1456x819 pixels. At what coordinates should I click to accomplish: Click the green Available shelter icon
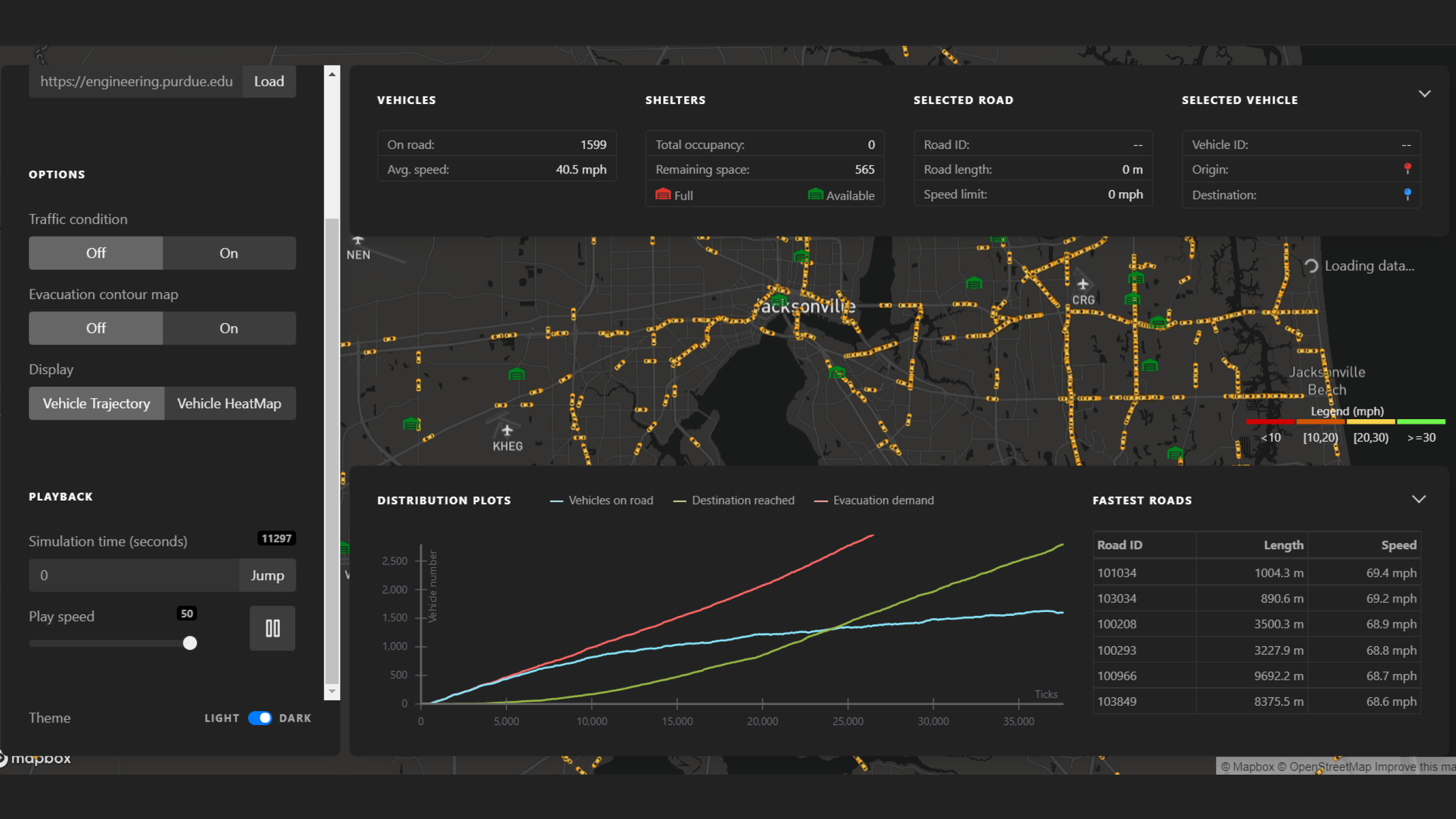816,195
